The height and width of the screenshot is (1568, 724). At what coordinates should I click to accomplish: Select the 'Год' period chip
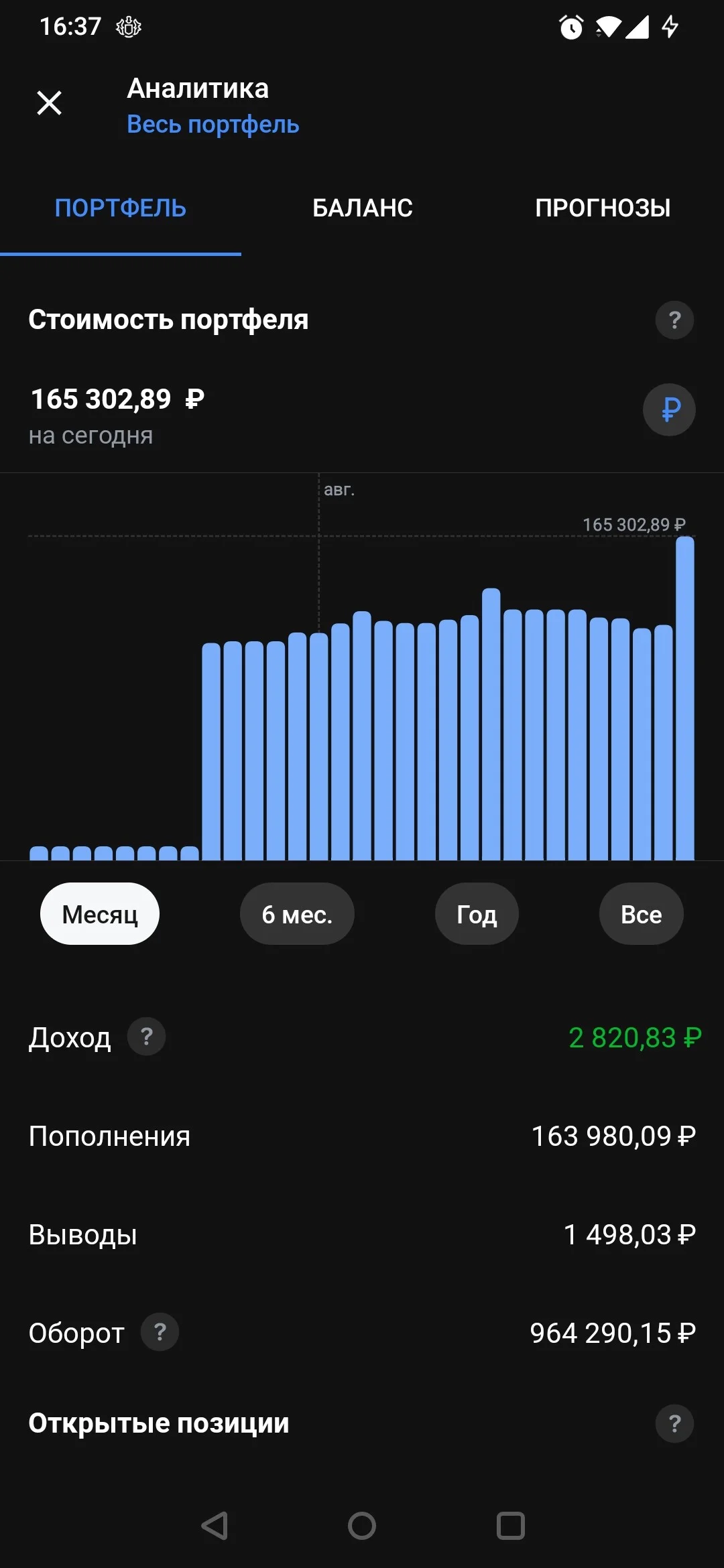pyautogui.click(x=477, y=914)
